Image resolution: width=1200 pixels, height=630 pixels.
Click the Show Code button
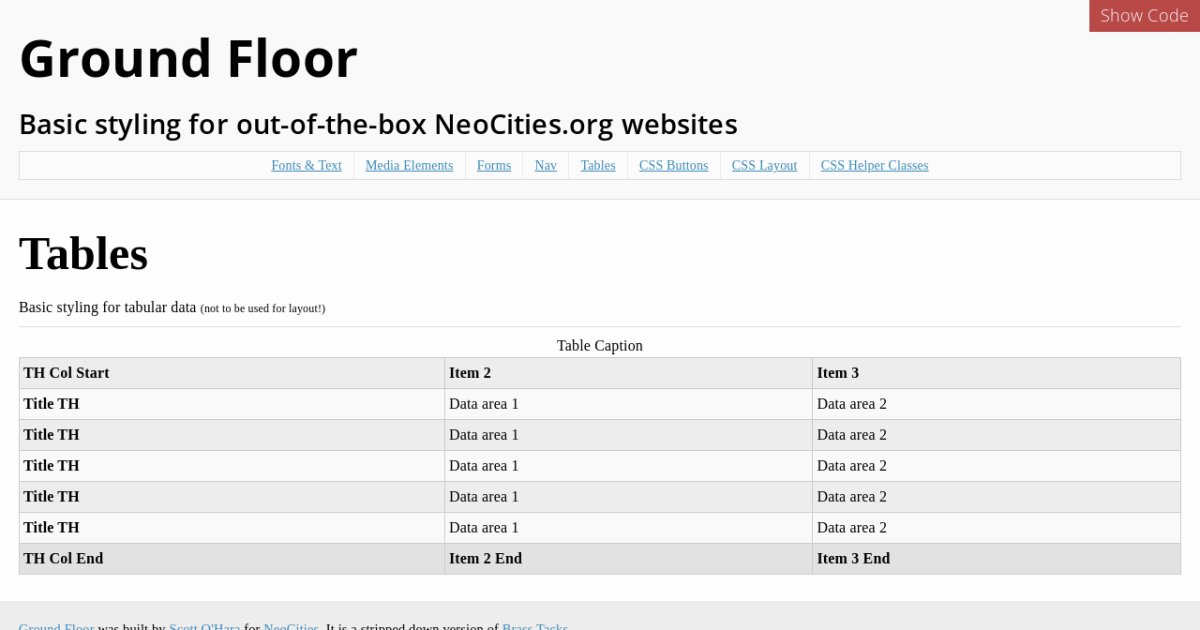1144,16
